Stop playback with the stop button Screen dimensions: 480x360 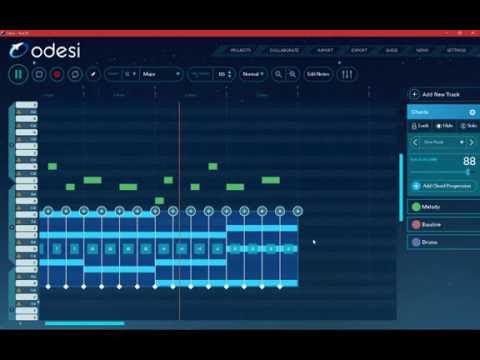click(39, 74)
